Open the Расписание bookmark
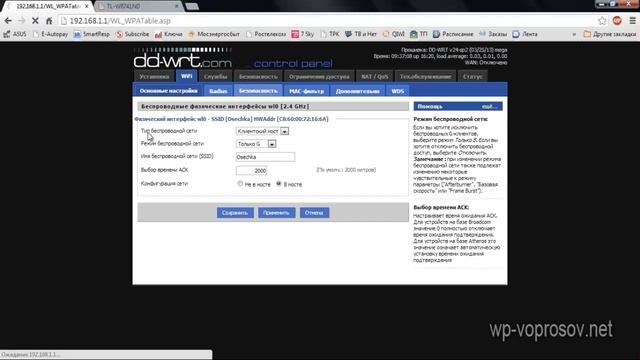The width and height of the screenshot is (640, 360). tap(453, 34)
